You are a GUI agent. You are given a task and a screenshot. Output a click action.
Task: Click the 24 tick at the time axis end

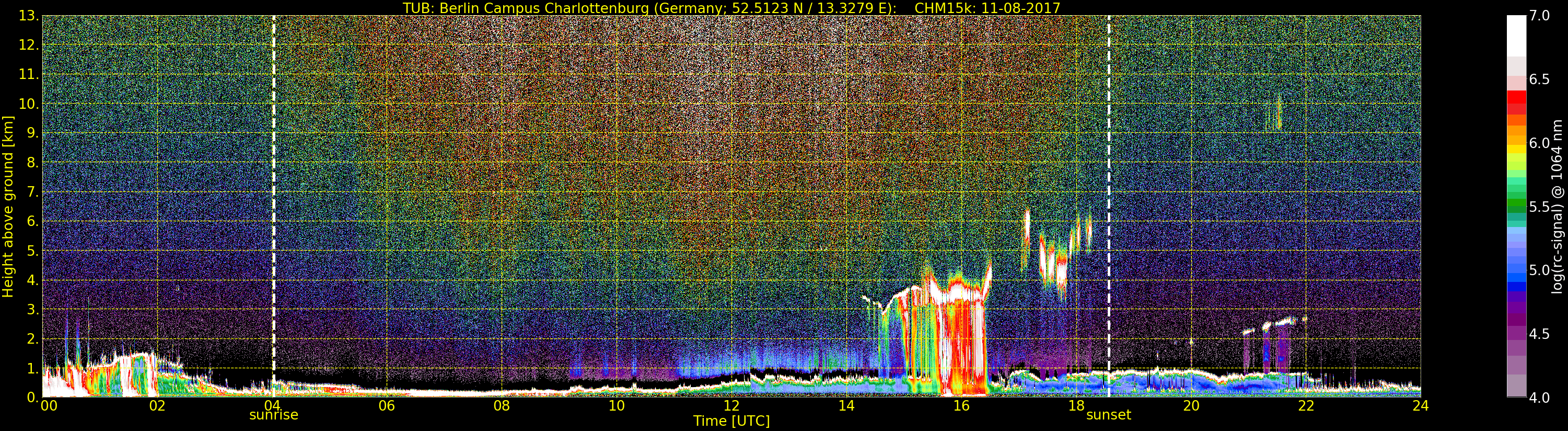point(1420,406)
